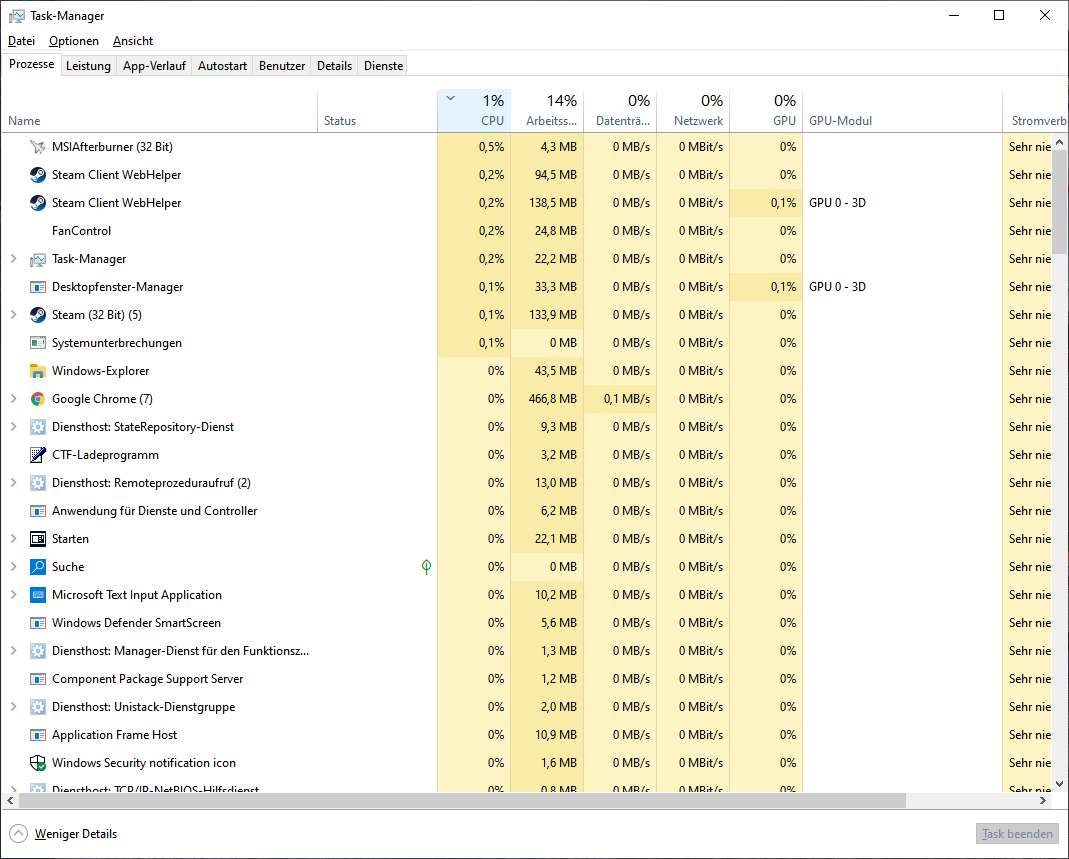This screenshot has height=859, width=1069.
Task: Expand the Google Chrome (7) group
Action: pyautogui.click(x=13, y=399)
